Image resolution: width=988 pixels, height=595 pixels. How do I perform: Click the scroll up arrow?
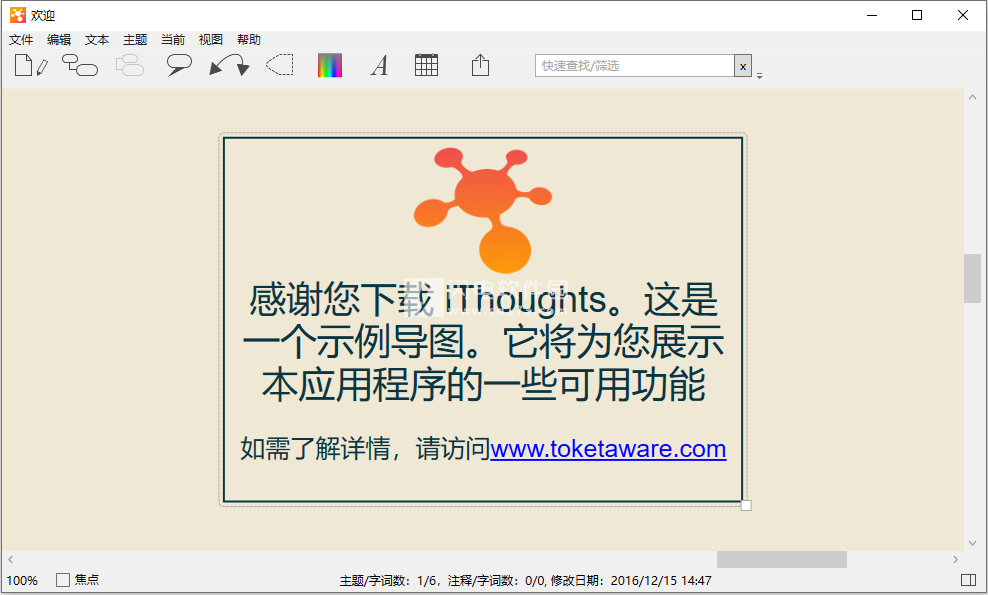(x=972, y=97)
